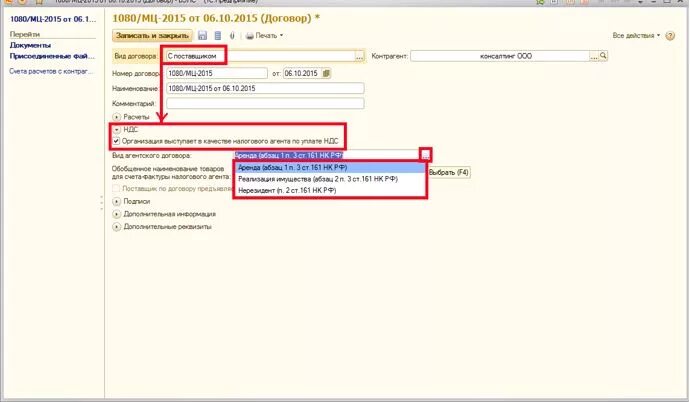Open the 1080/МЦ-2015 от 06.1... navigation item
This screenshot has width=690, height=402.
(x=53, y=19)
